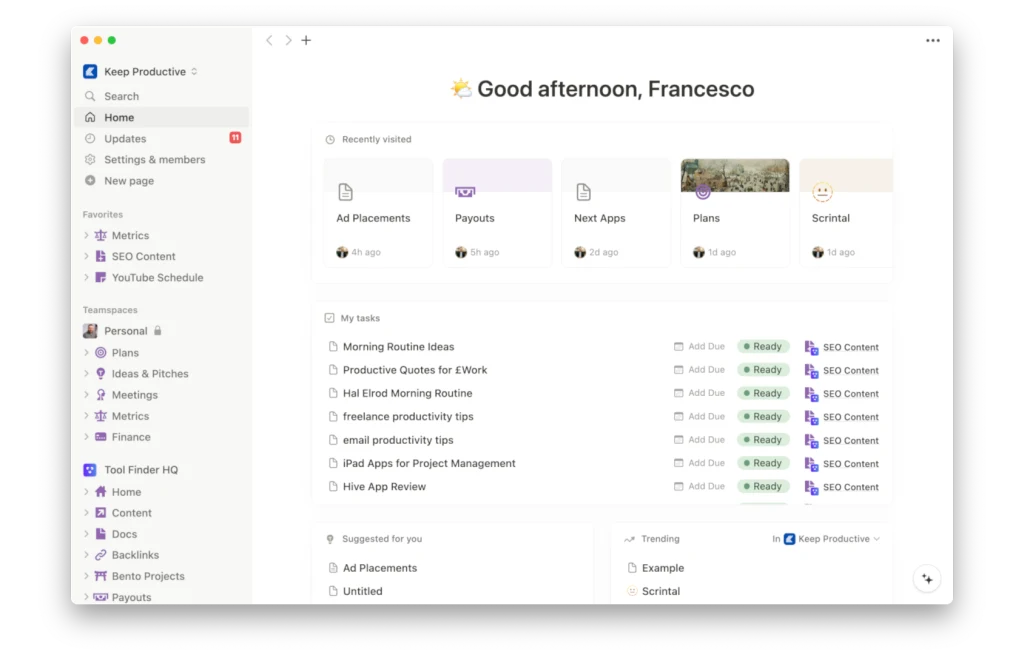Open the Plans card with painting cover
The image size is (1024, 655).
tap(735, 212)
